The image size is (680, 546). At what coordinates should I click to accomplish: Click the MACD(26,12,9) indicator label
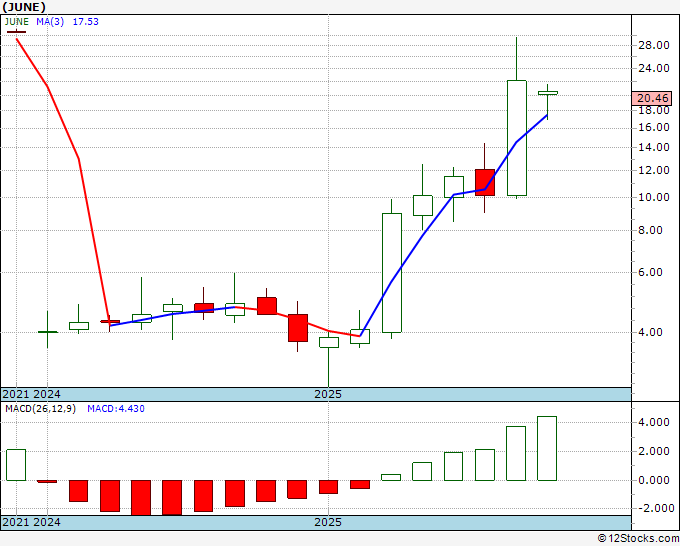(x=40, y=409)
